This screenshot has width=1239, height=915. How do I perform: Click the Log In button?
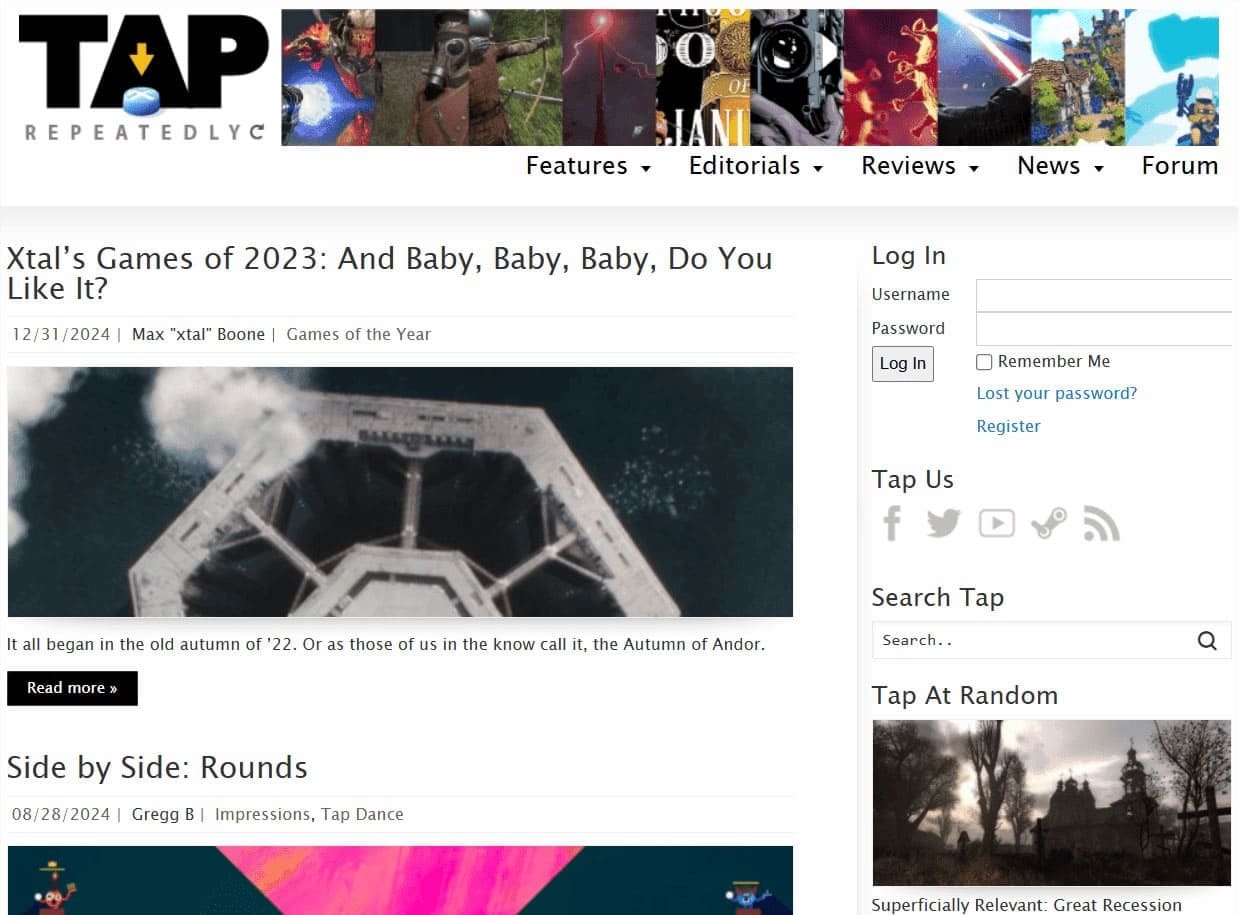[903, 364]
